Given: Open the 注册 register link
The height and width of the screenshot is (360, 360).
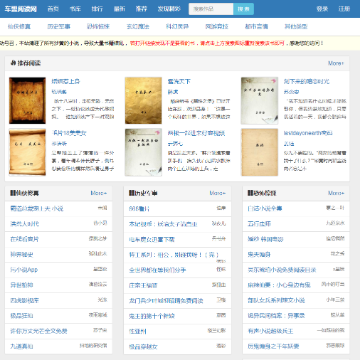Looking at the screenshot, I should (344, 9).
